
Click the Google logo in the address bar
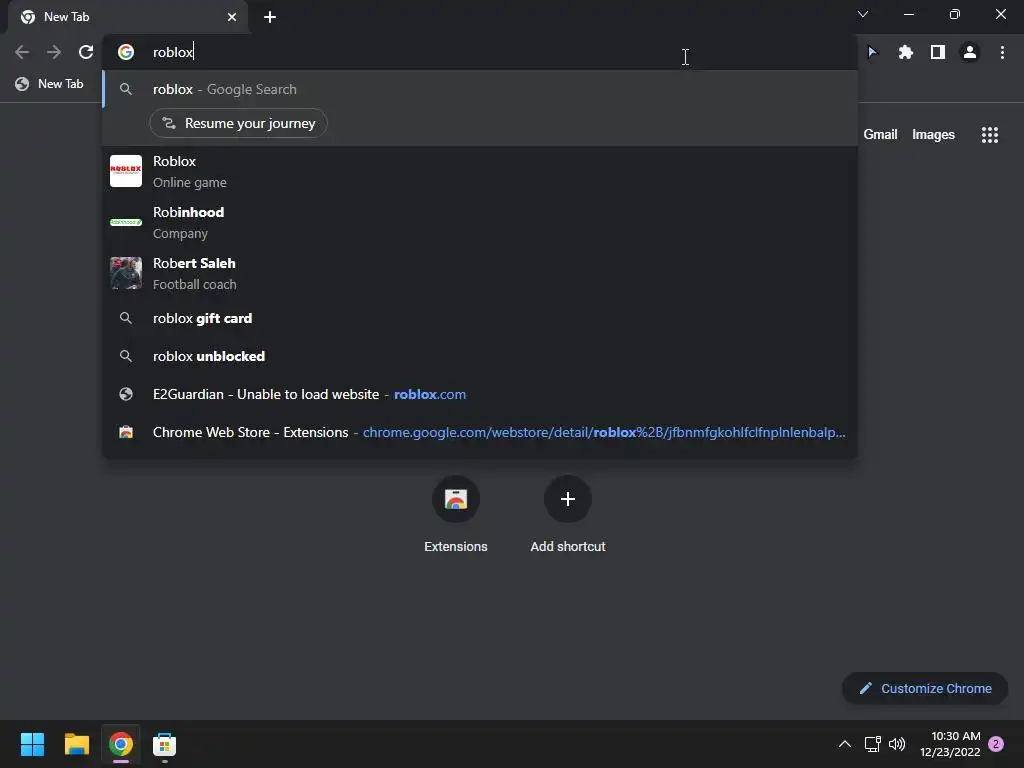tap(126, 52)
